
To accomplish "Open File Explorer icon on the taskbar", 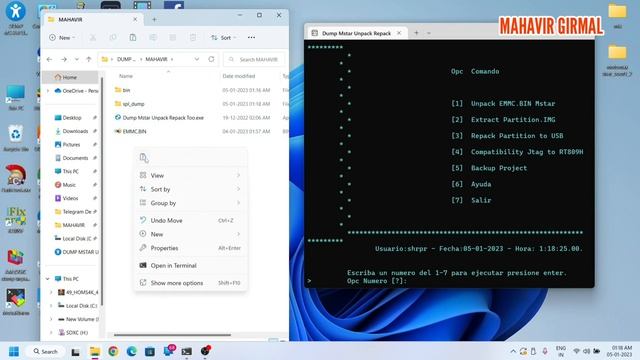I will point(95,351).
